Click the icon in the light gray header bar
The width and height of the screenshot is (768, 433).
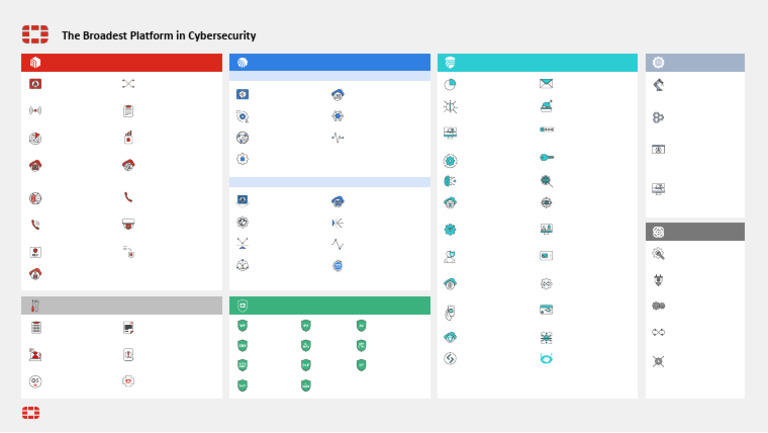tap(35, 305)
